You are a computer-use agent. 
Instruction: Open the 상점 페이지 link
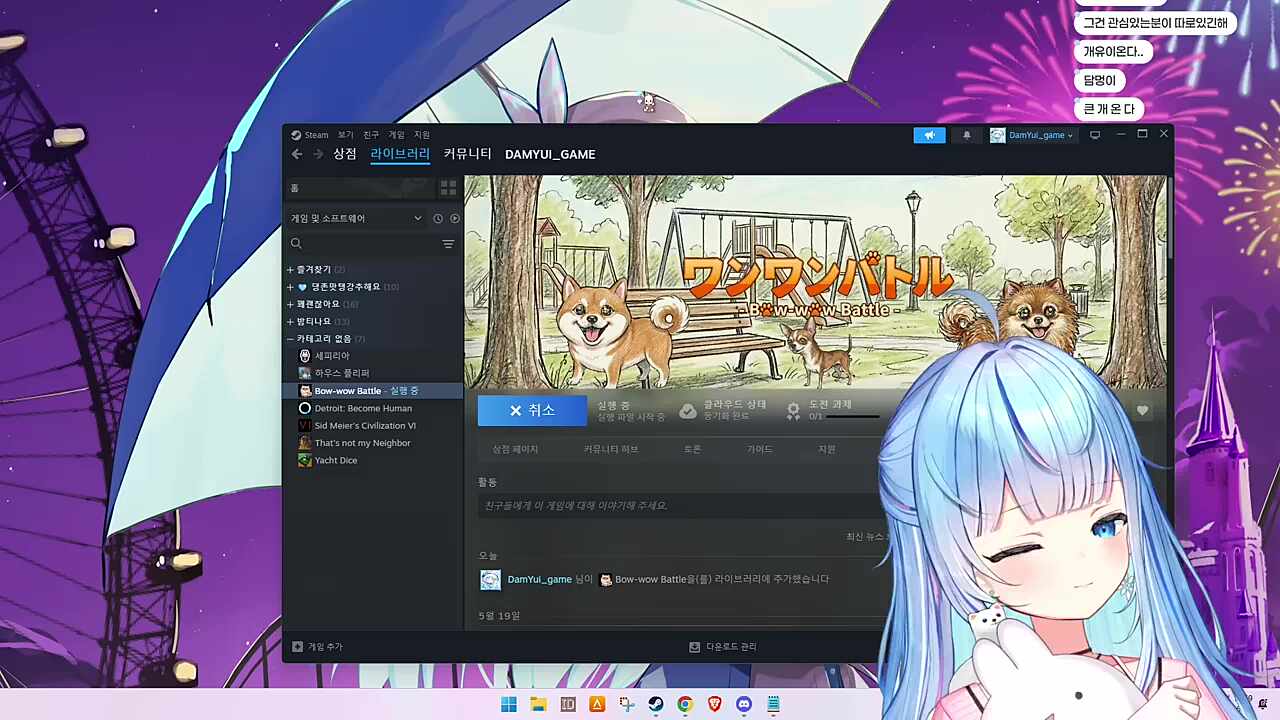tap(516, 450)
